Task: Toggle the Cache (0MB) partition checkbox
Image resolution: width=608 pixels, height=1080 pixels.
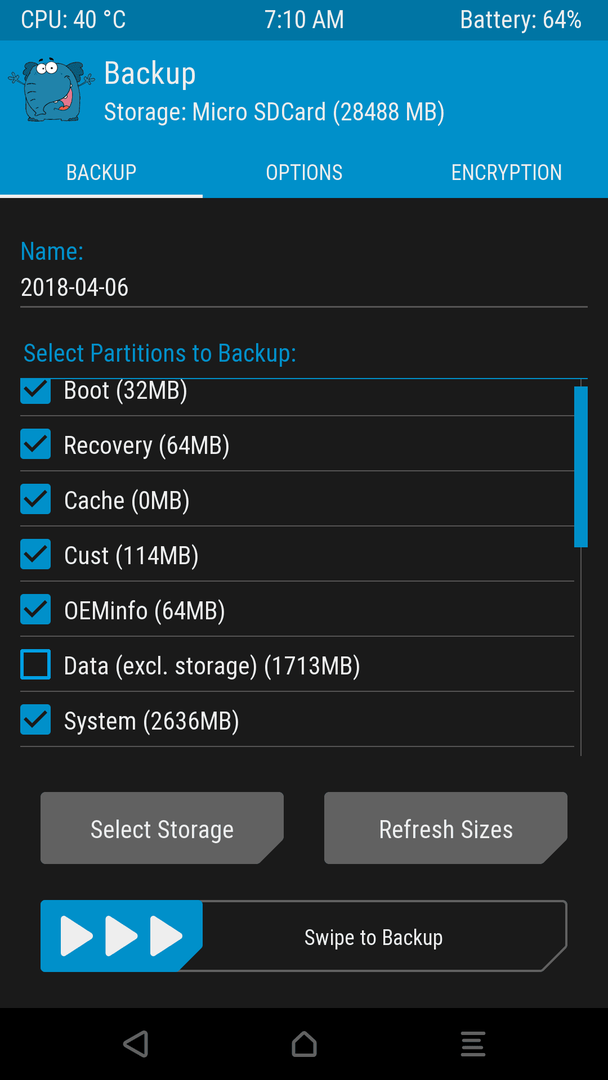Action: (35, 499)
